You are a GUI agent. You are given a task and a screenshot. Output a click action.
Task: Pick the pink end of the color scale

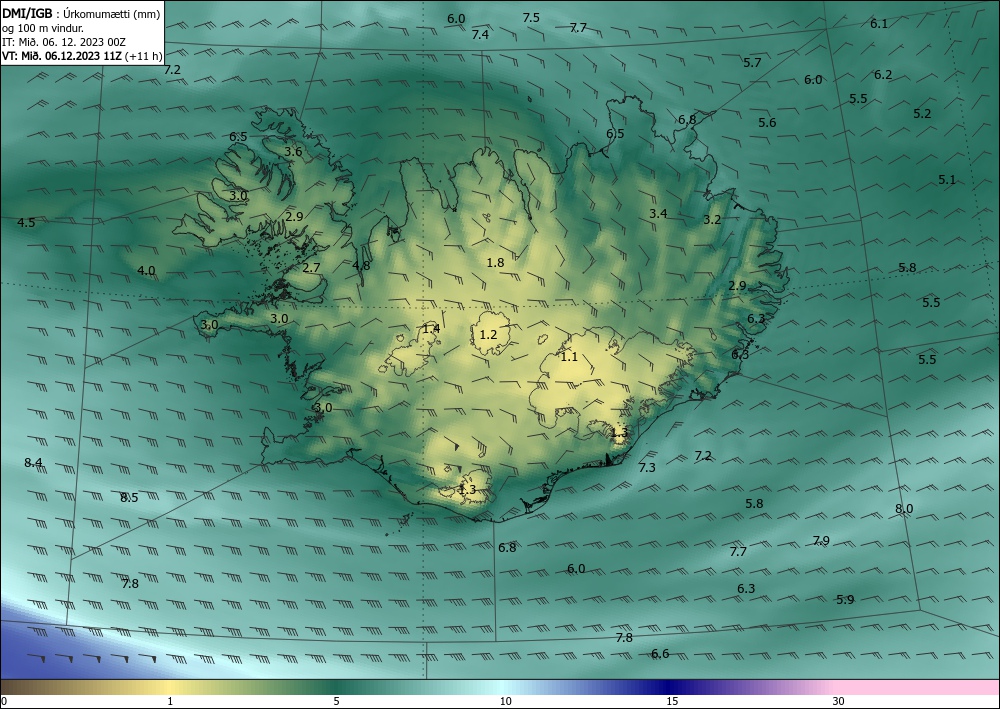click(x=918, y=687)
